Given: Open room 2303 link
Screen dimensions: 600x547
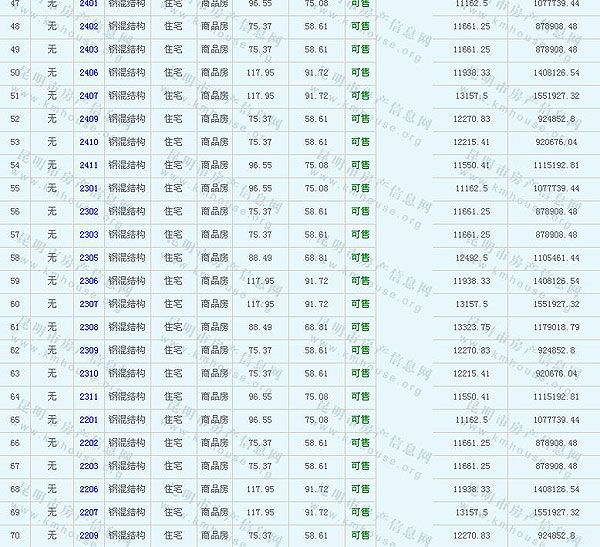Looking at the screenshot, I should (89, 234).
